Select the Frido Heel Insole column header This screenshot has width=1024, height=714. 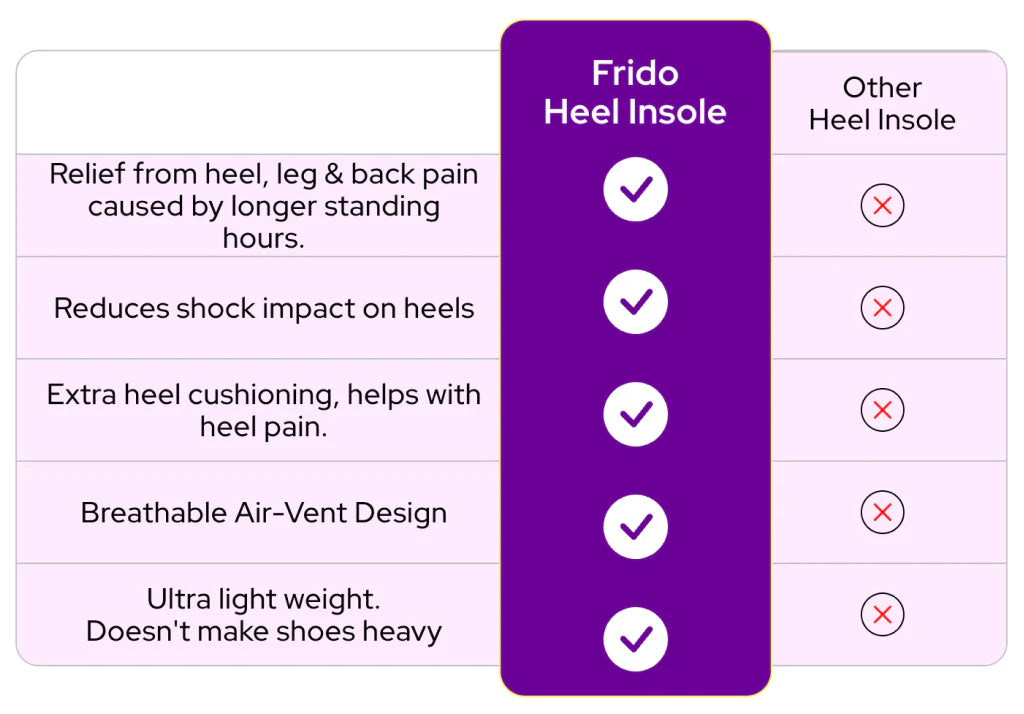point(635,93)
